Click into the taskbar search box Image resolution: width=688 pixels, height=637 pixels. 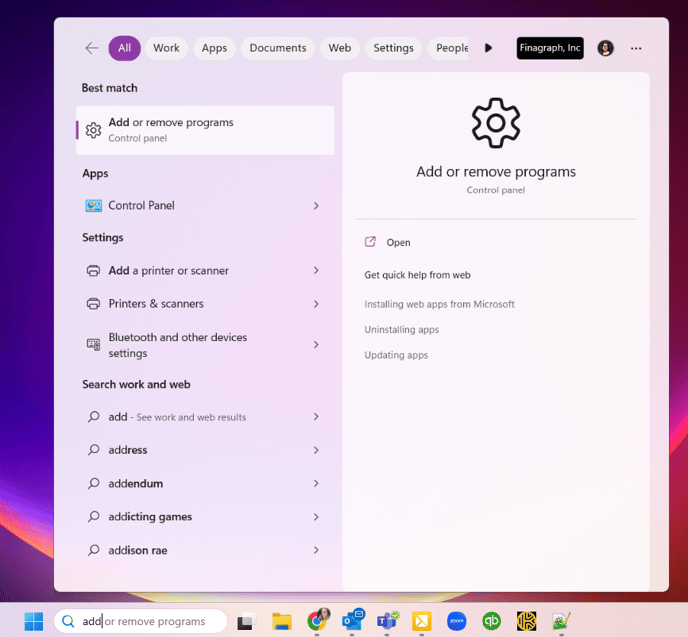(x=140, y=621)
